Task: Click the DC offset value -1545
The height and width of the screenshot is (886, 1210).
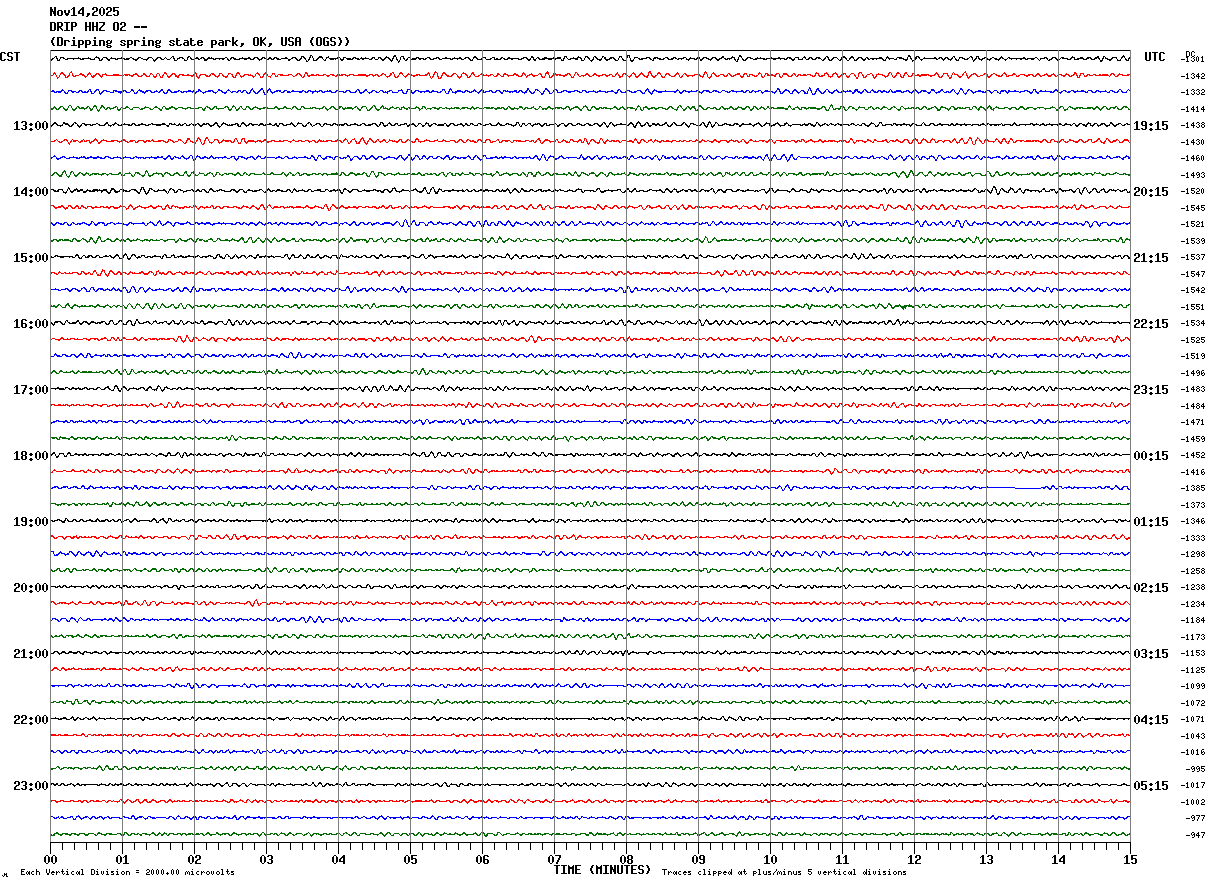Action: 1192,208
